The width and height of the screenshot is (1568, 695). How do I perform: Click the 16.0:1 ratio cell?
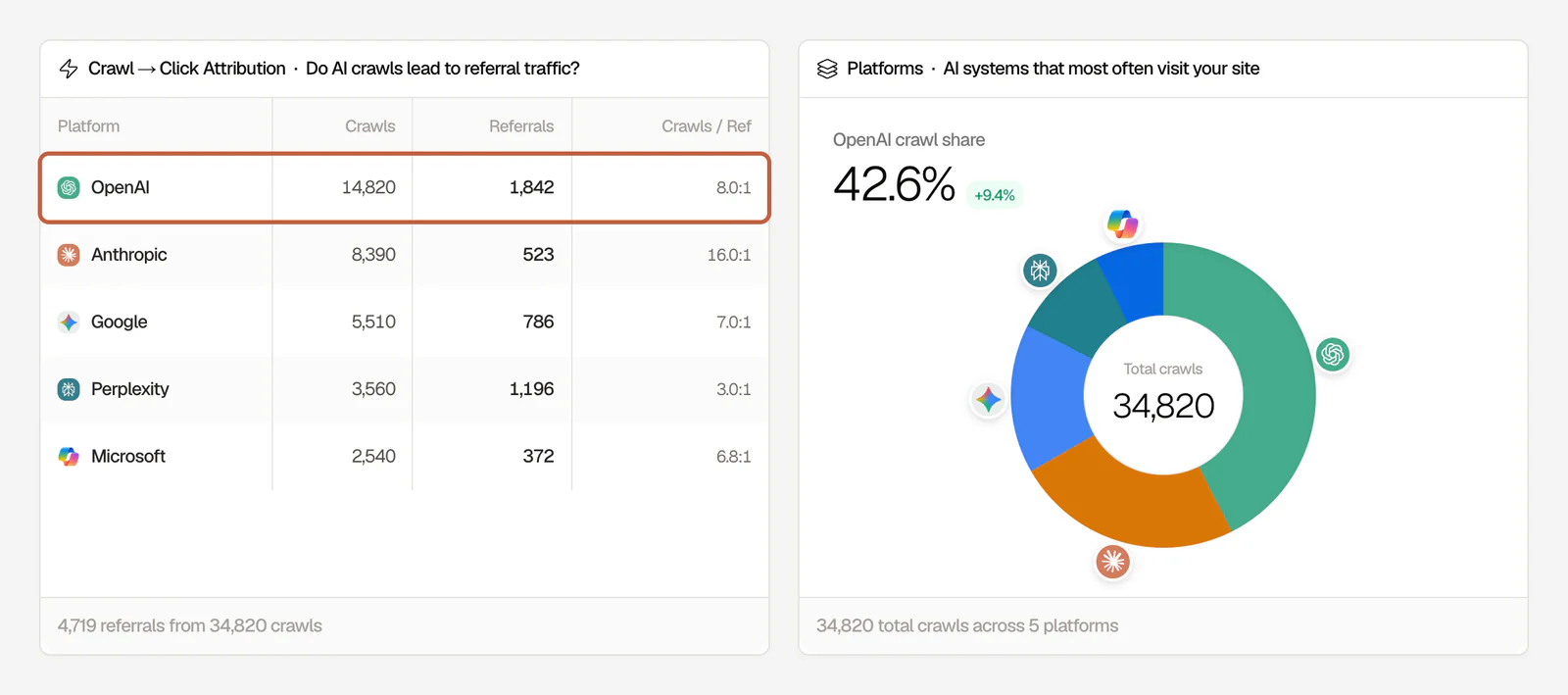(x=729, y=255)
